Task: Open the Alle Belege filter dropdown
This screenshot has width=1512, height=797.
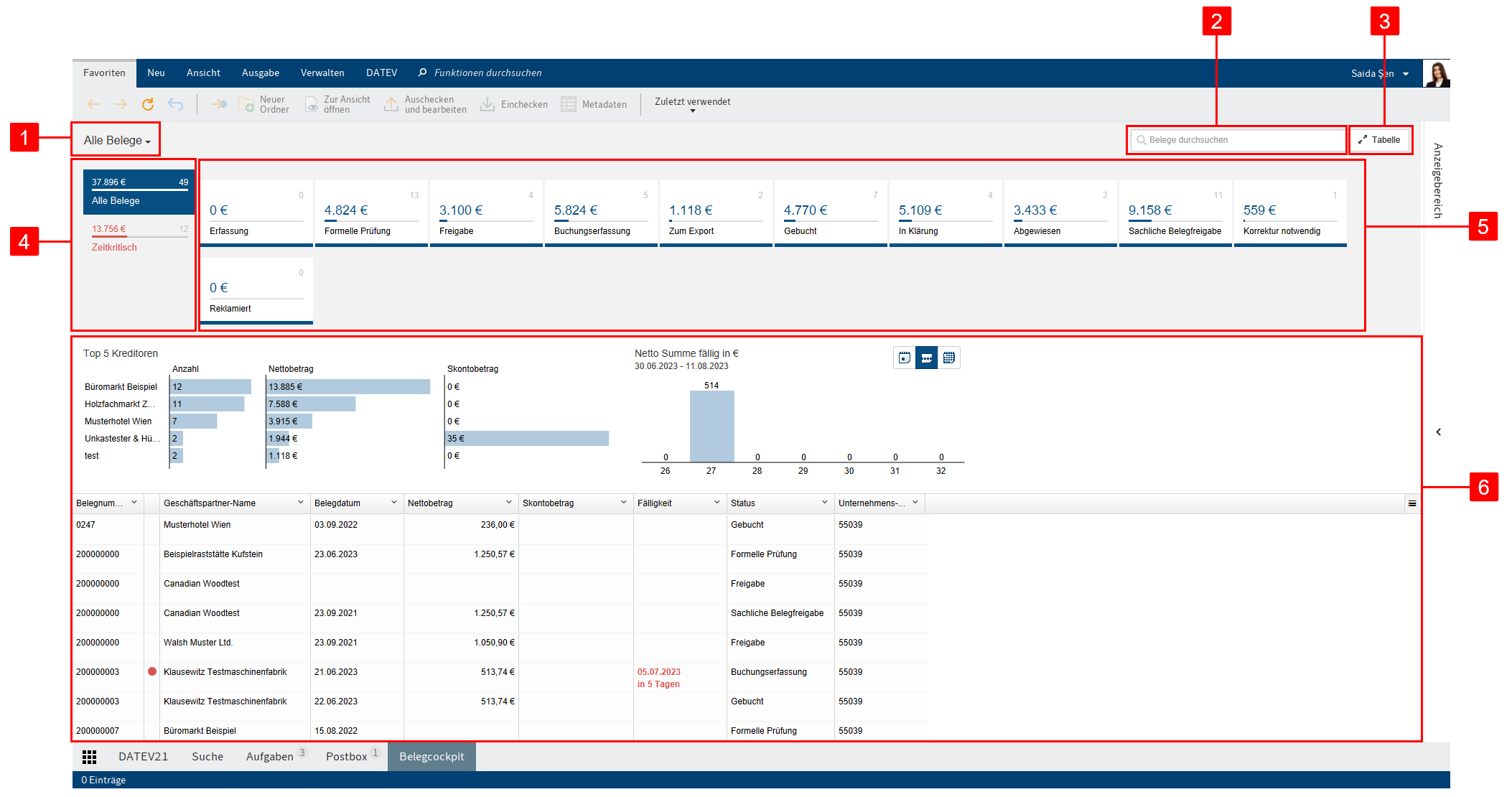Action: (117, 141)
